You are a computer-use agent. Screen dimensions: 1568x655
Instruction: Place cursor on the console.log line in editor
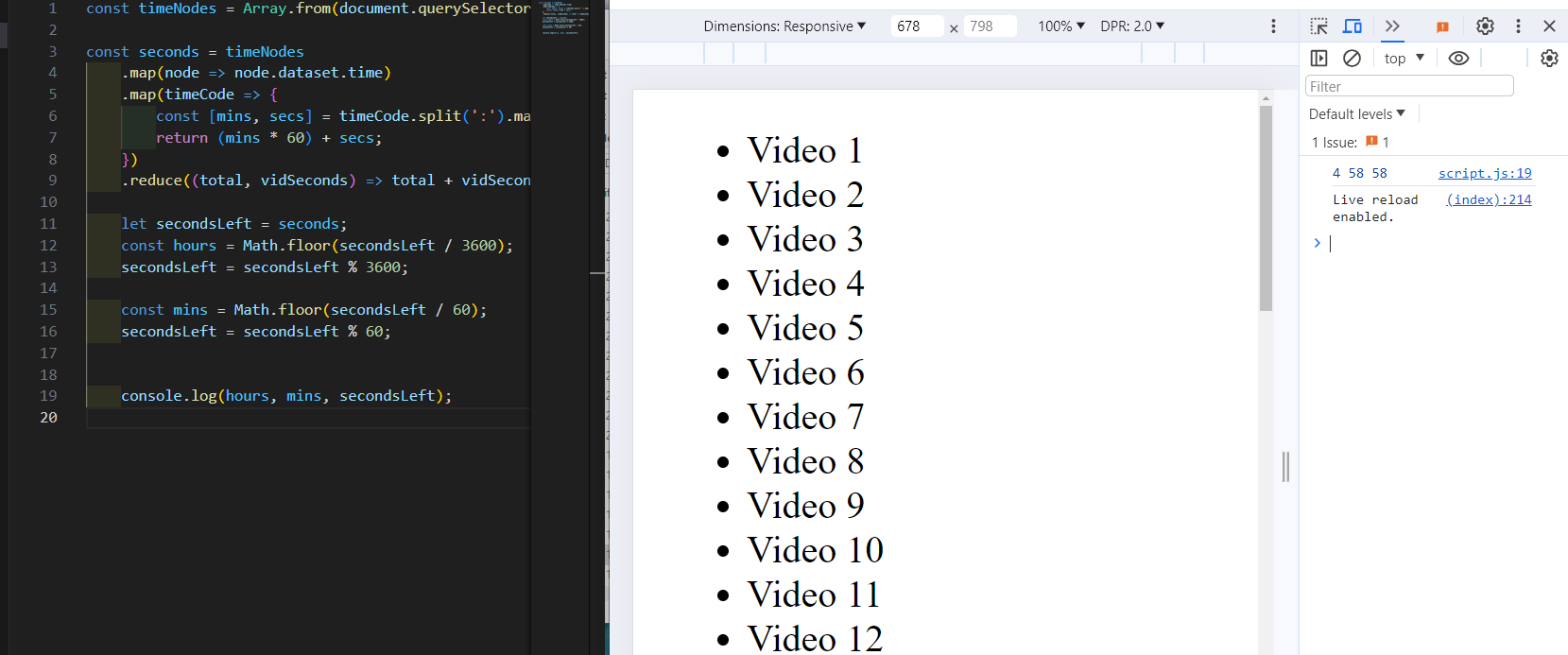pos(286,396)
